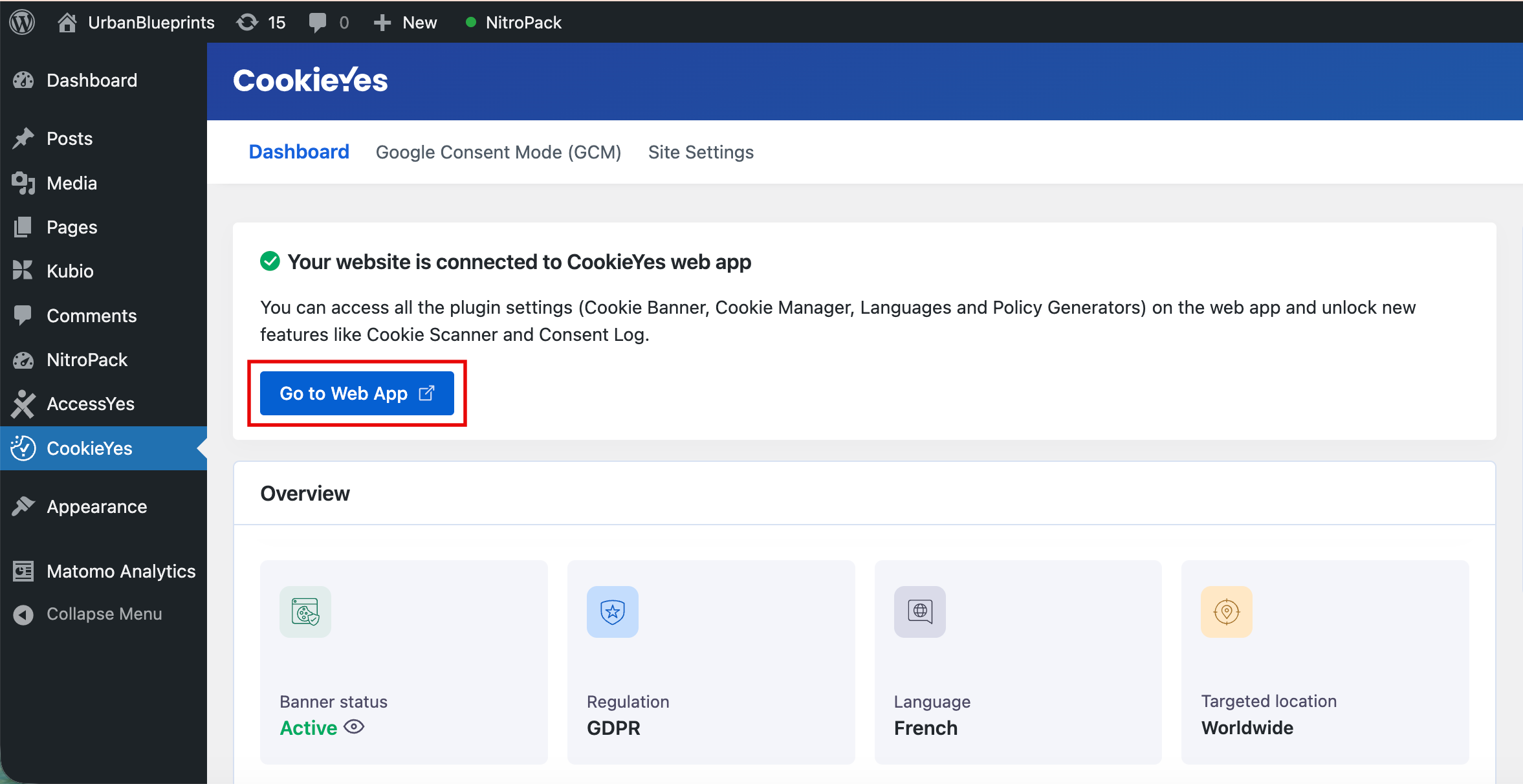Go to Appearance in the sidebar

point(96,506)
